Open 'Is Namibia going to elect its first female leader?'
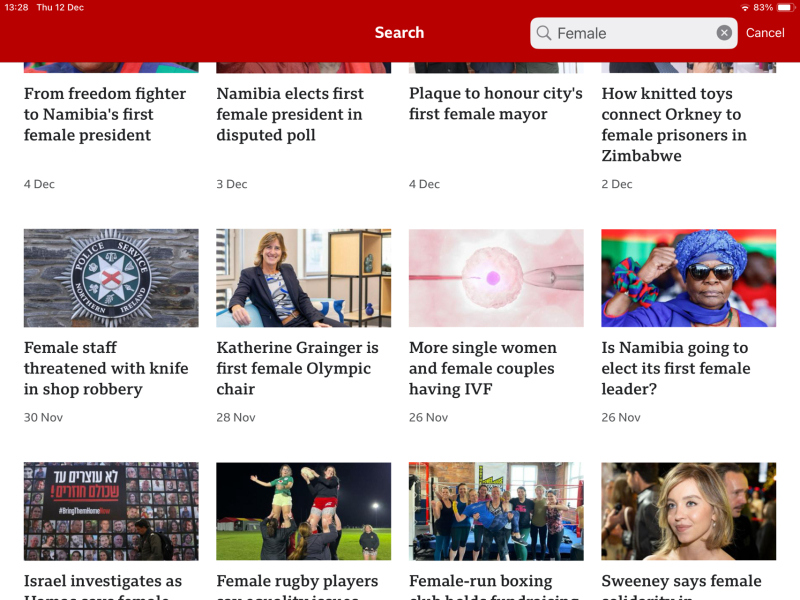This screenshot has width=800, height=600. point(686,368)
